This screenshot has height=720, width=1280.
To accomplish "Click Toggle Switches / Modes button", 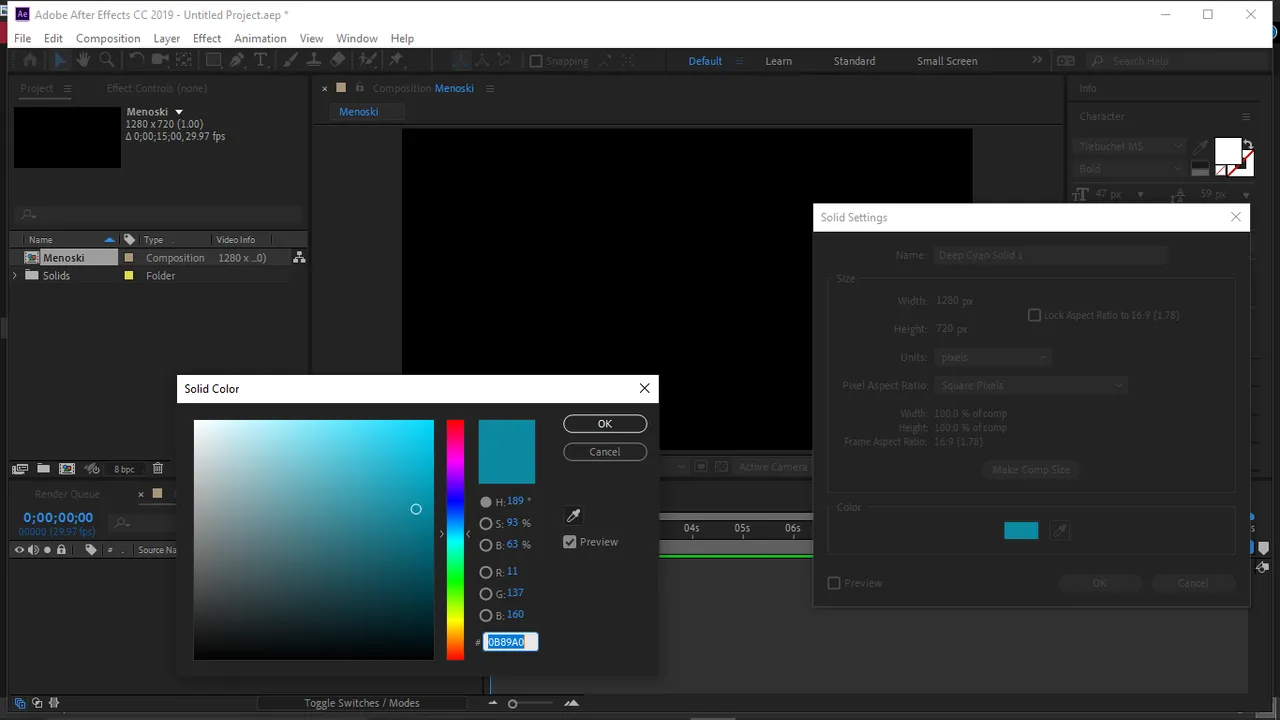I will click(x=362, y=703).
